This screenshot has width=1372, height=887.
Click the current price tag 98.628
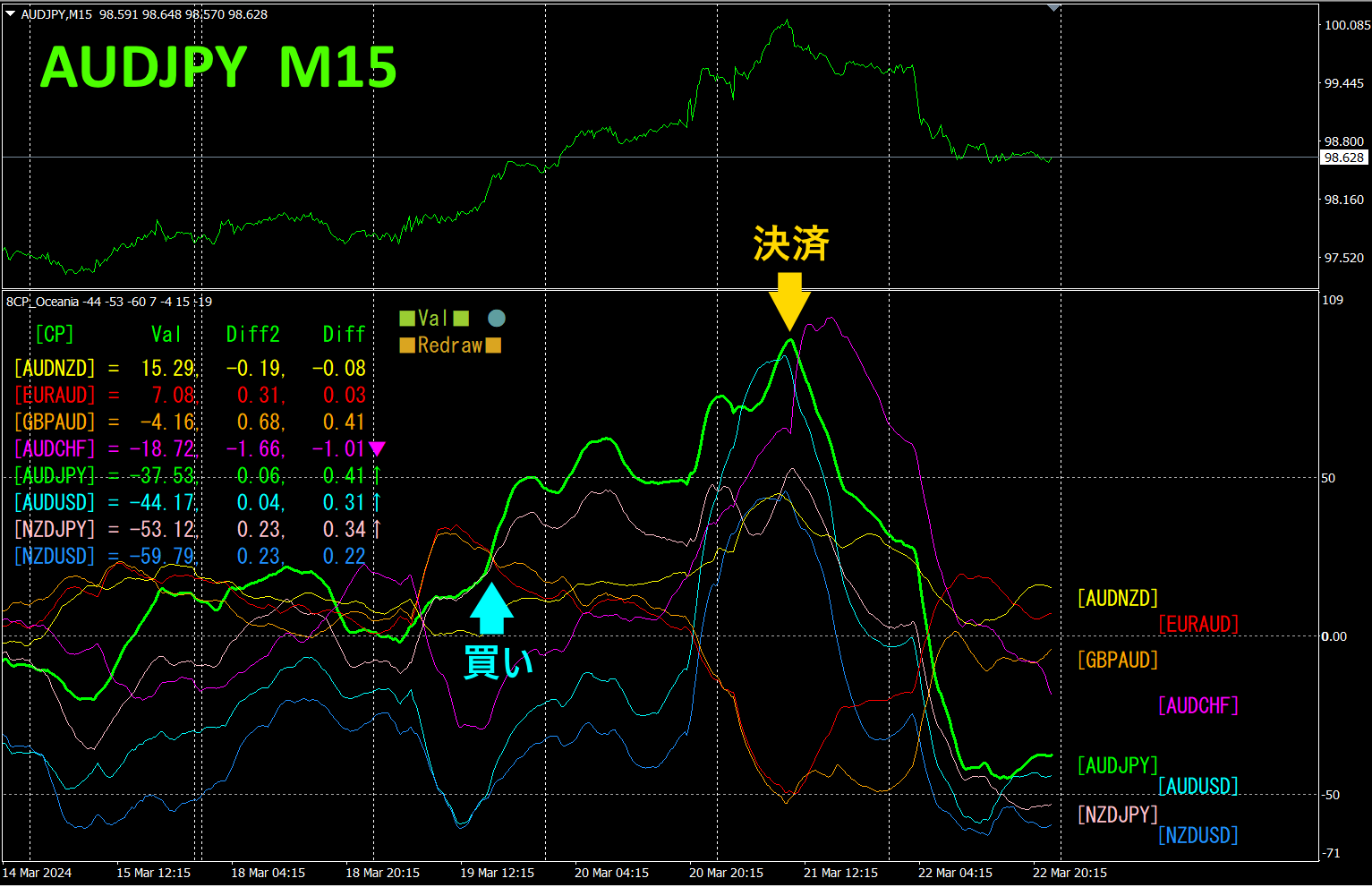click(1344, 158)
